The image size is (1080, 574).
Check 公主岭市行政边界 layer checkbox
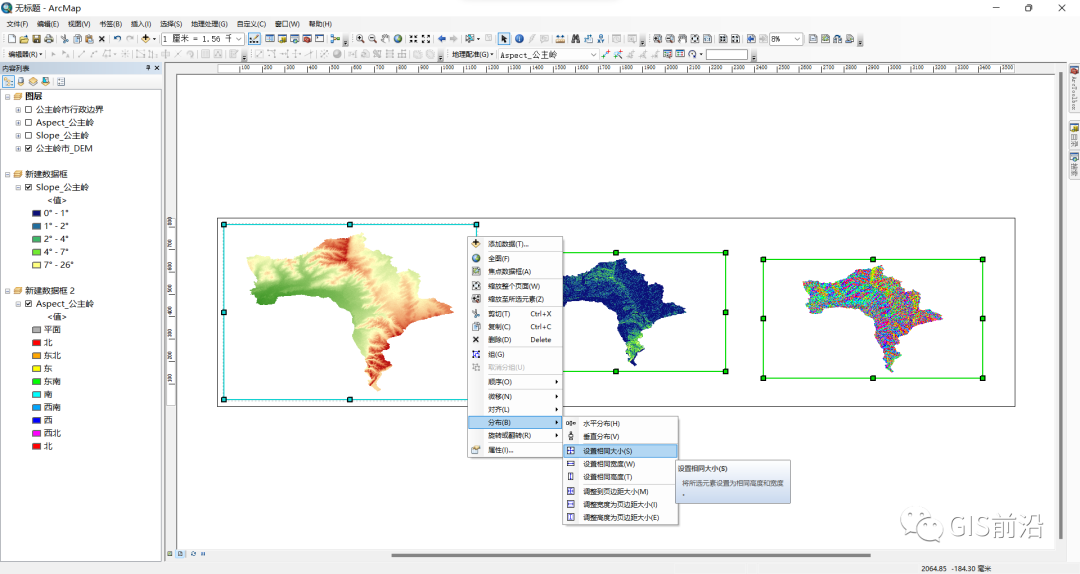click(x=28, y=110)
